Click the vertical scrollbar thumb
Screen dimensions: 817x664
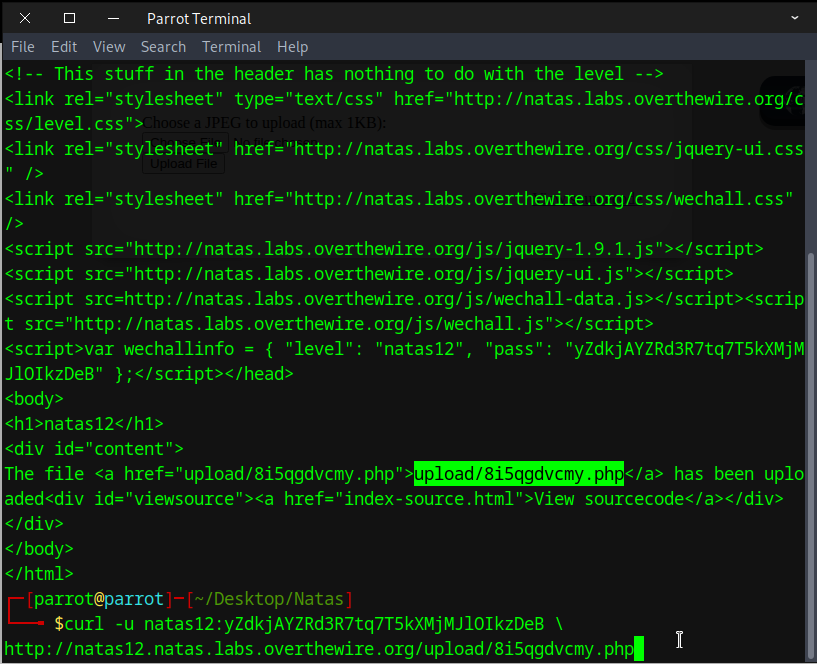[810, 450]
